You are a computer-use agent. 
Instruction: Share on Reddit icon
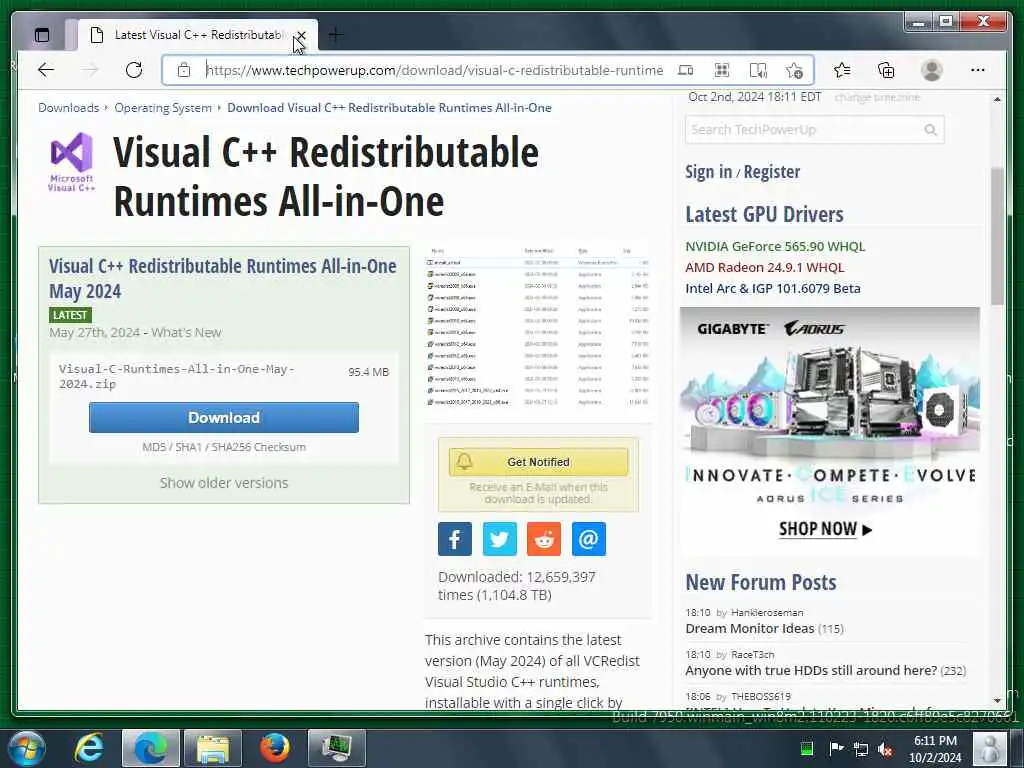point(544,539)
